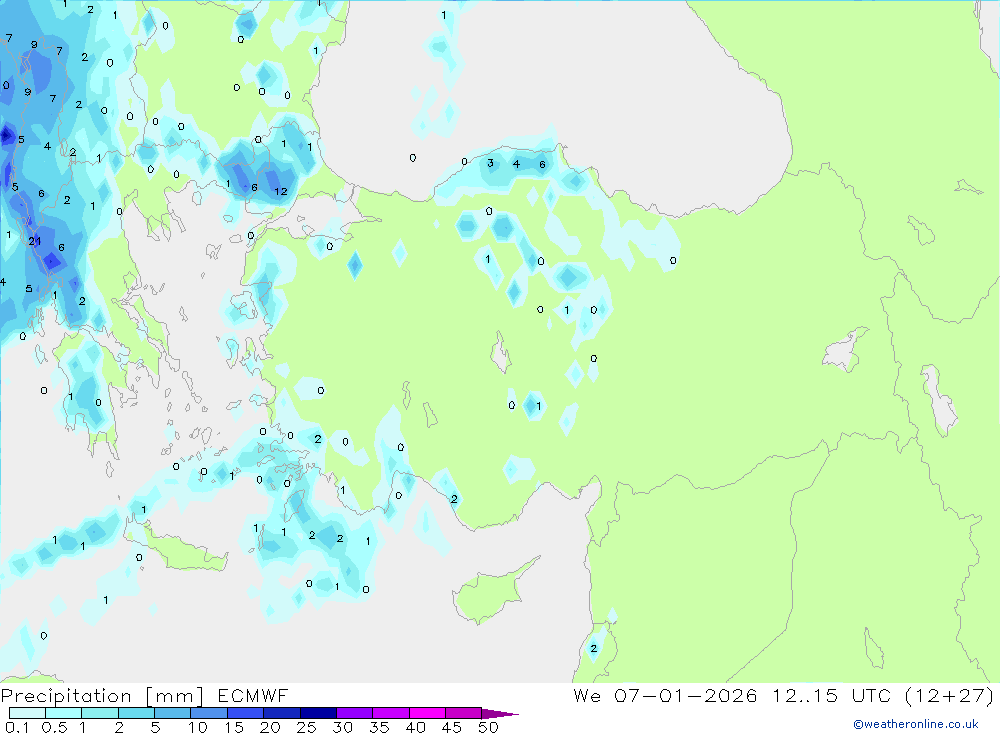
Task: Click legend scale label '10'
Action: point(197,727)
